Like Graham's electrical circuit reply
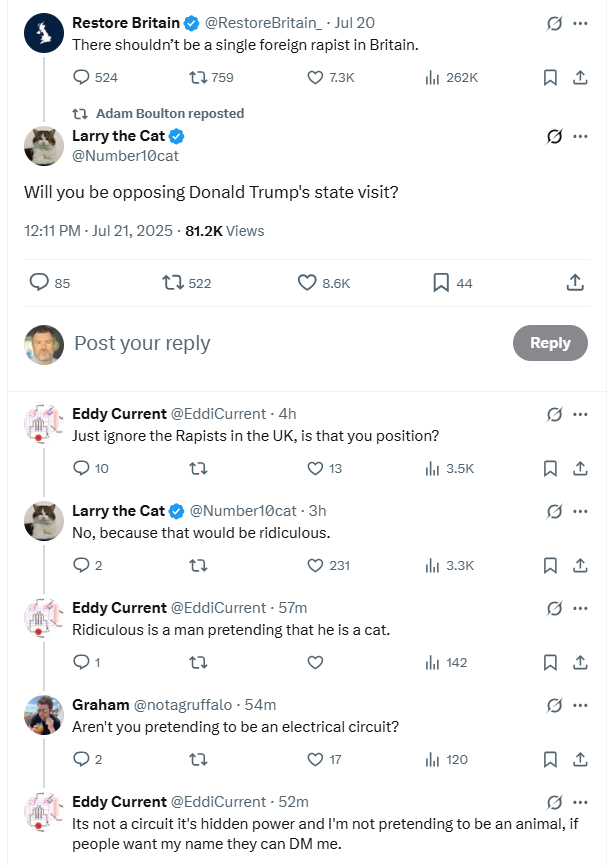 pos(316,759)
